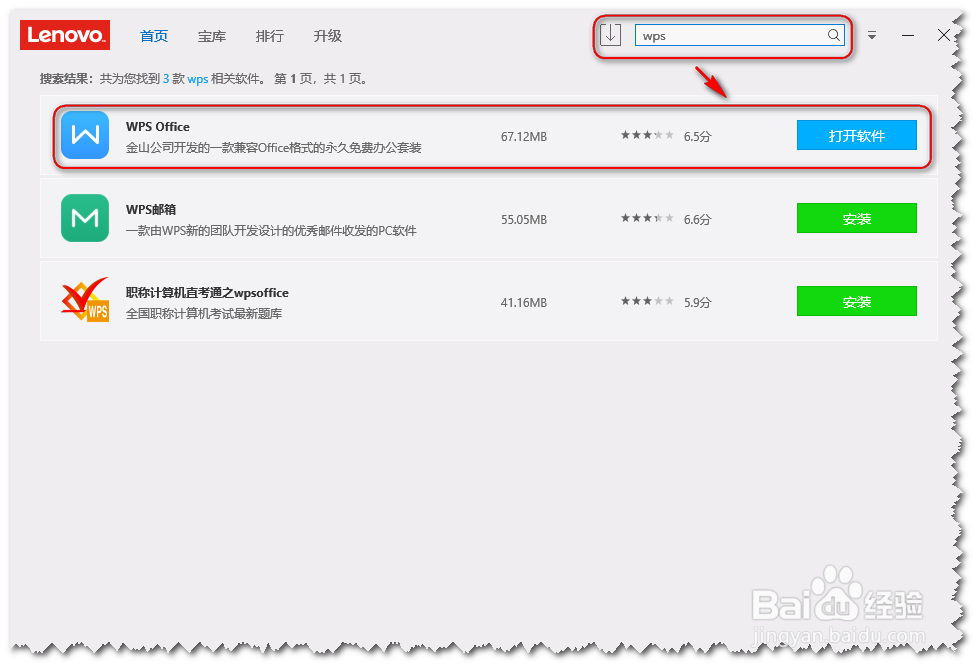
Task: Select the 职称计算机直考通 WPS icon
Action: pyautogui.click(x=85, y=301)
